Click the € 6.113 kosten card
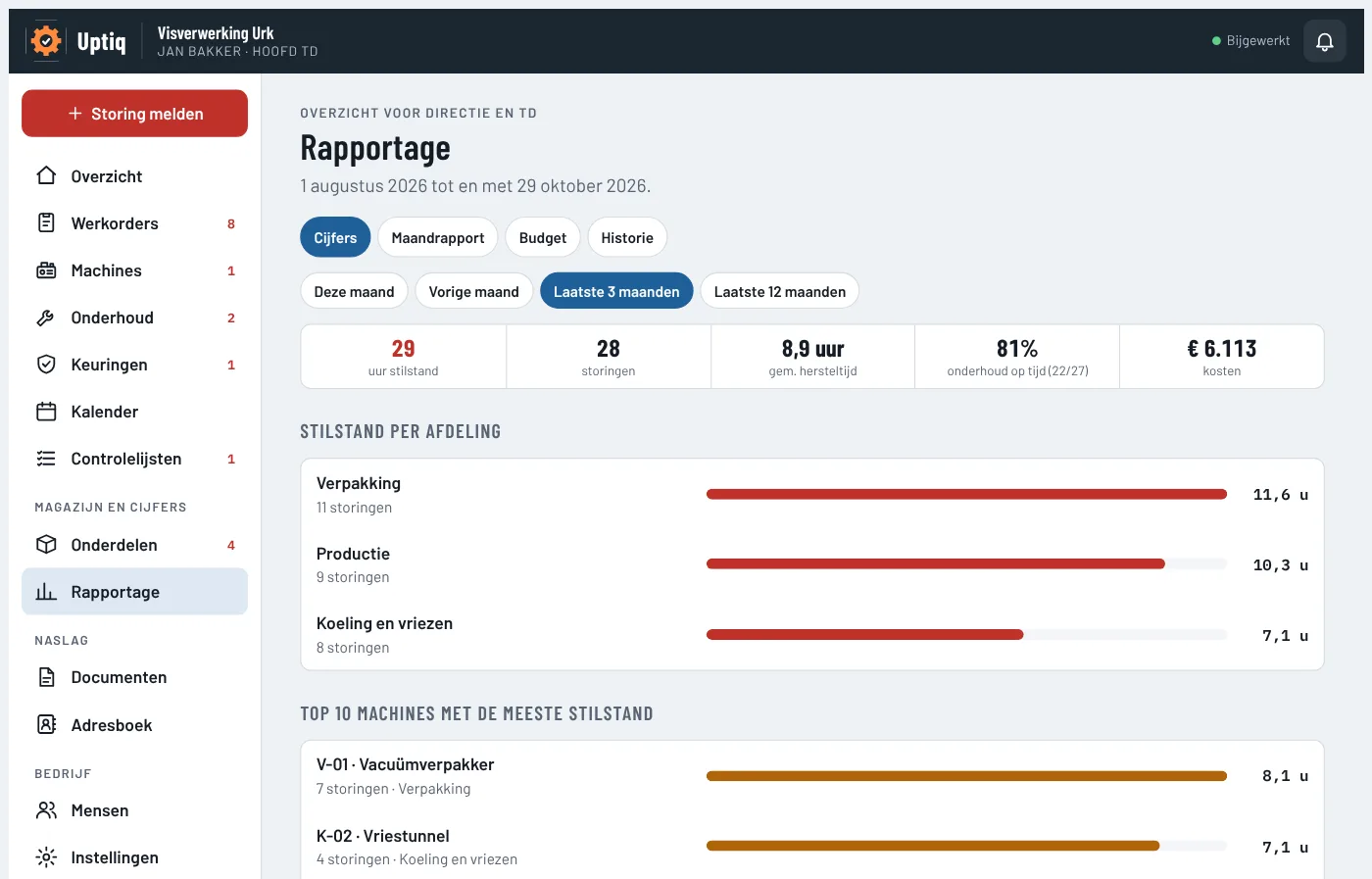The height and width of the screenshot is (879, 1372). click(x=1222, y=357)
